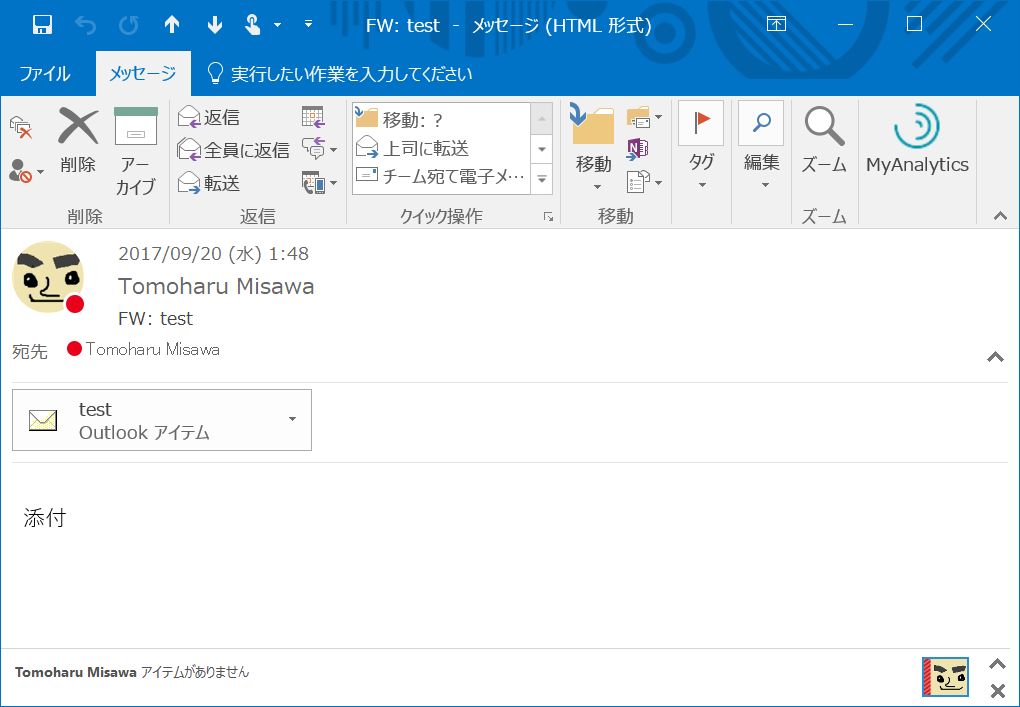Open the rules dropdown icon

click(644, 118)
